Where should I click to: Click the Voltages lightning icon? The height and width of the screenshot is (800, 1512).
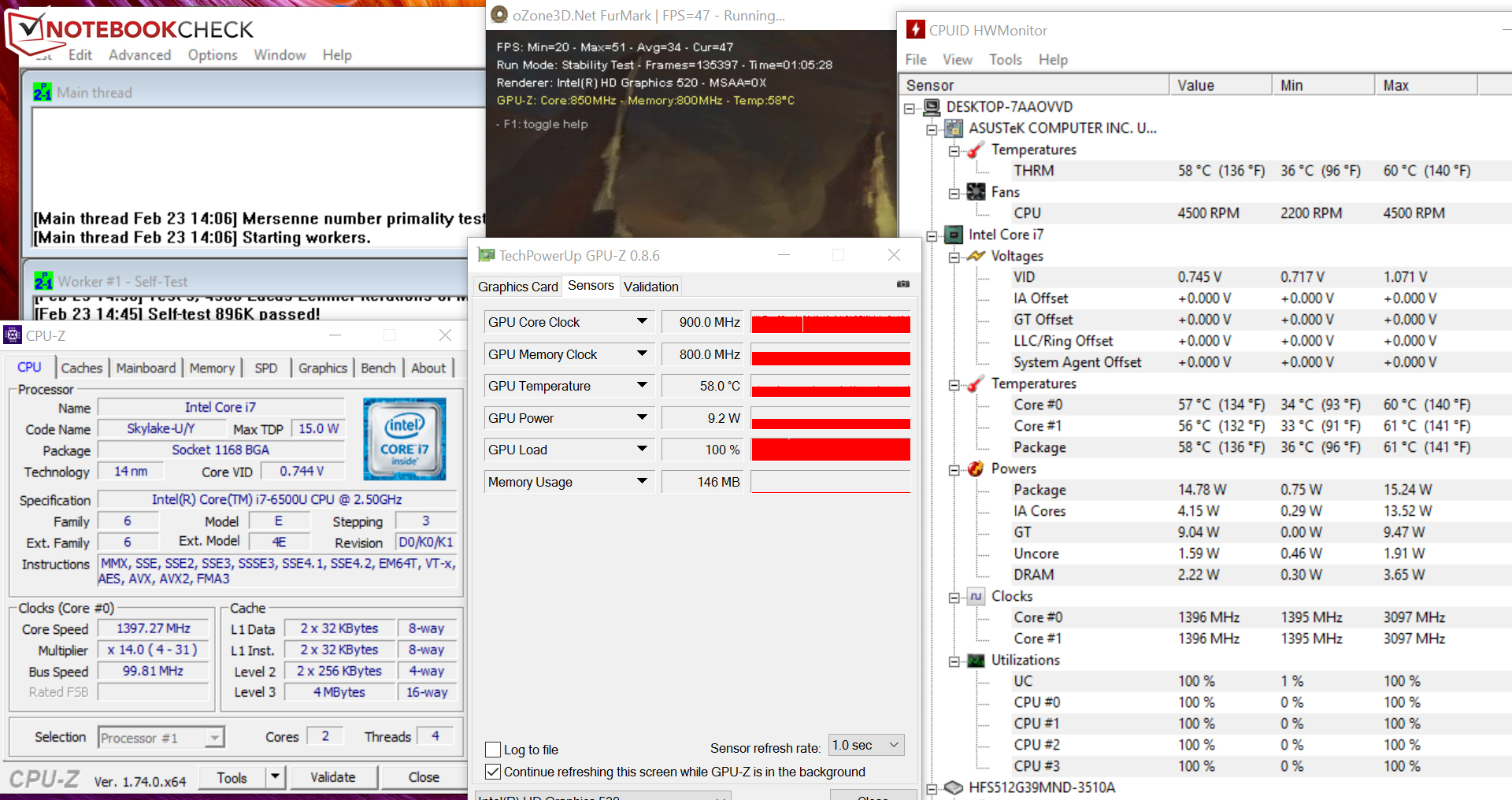(x=976, y=256)
